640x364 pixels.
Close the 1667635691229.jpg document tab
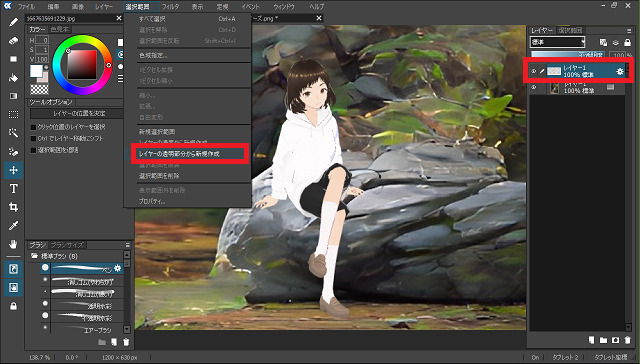tap(119, 18)
